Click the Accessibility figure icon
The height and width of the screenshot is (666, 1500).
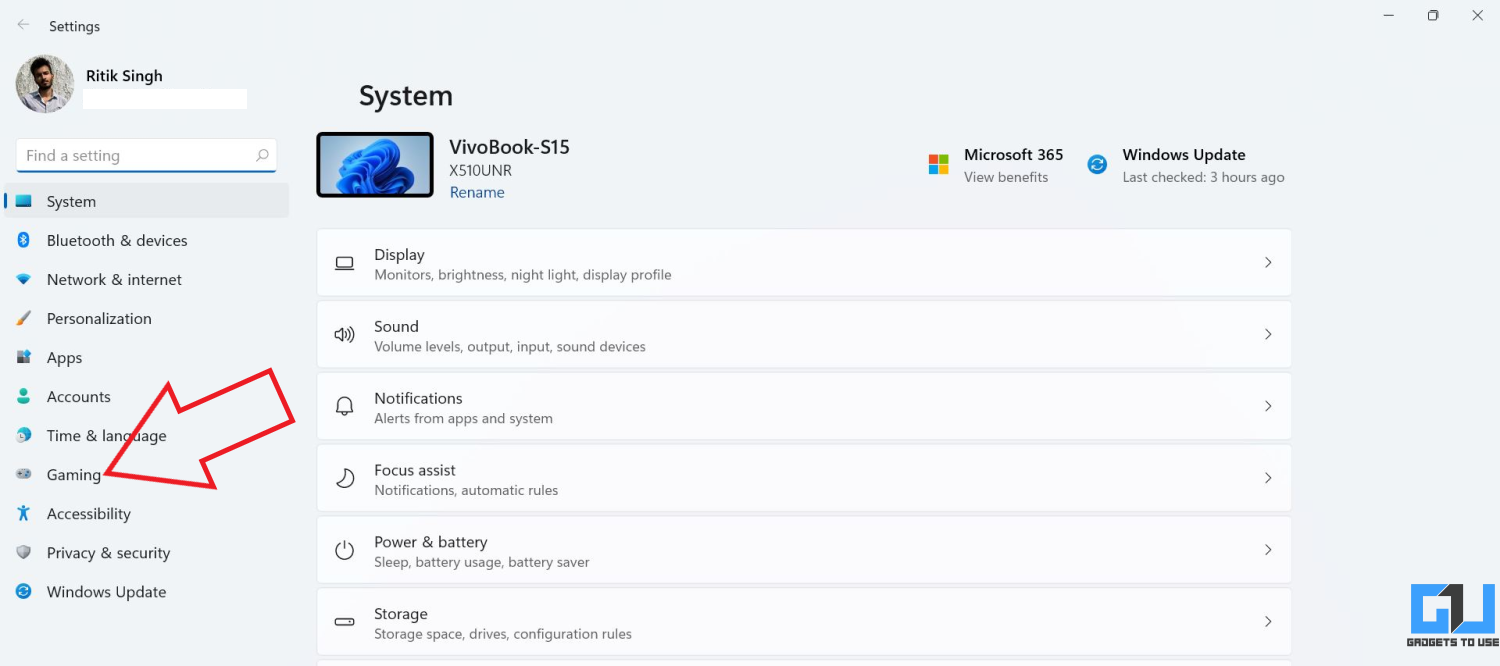24,513
